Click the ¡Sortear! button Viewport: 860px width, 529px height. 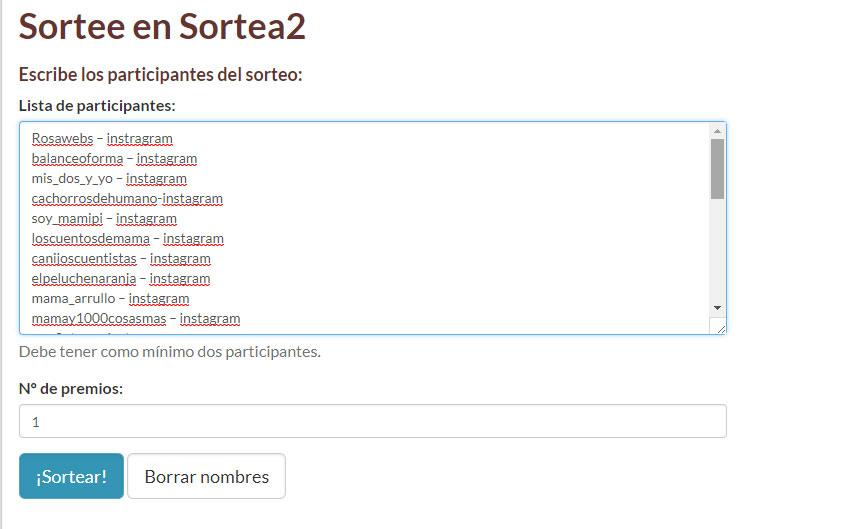(71, 476)
